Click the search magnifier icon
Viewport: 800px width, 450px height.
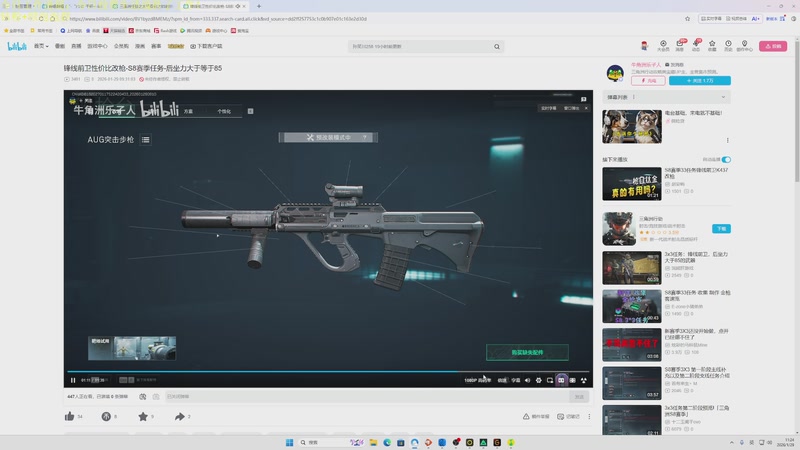click(497, 46)
